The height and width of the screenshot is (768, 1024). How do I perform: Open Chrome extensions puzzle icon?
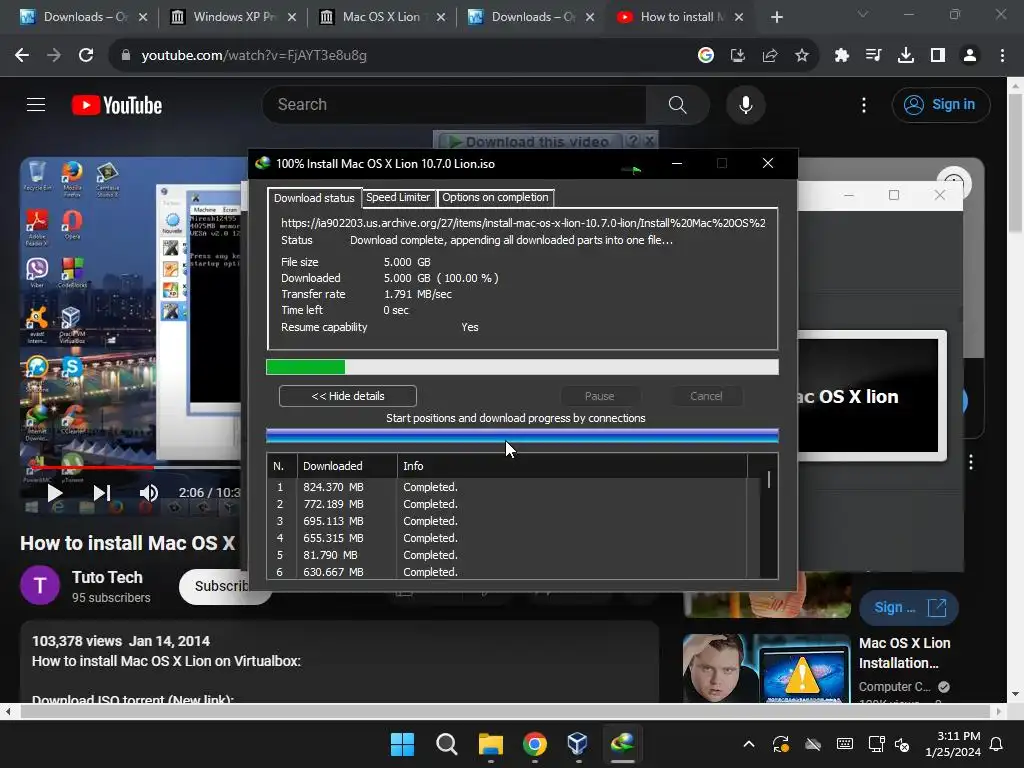842,56
